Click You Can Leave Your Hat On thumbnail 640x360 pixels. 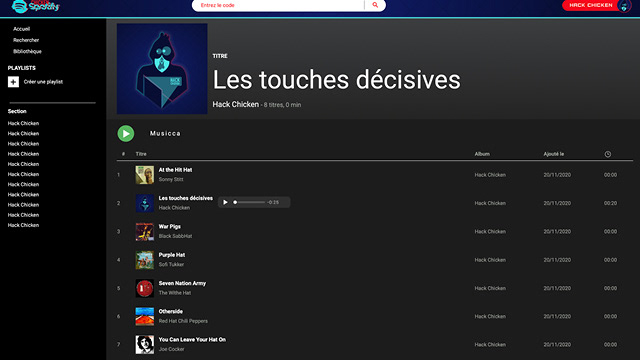tap(144, 344)
